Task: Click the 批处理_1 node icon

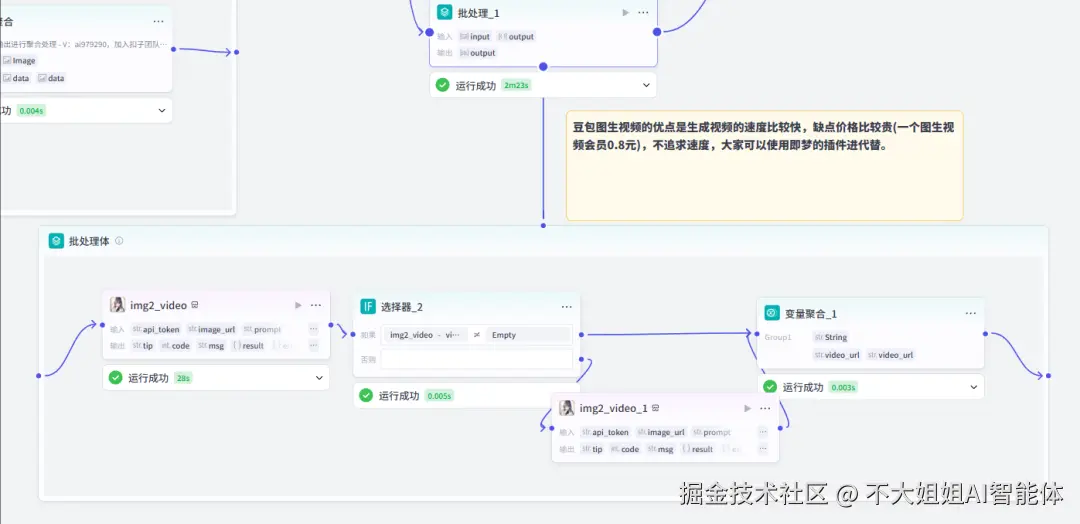Action: pos(444,12)
